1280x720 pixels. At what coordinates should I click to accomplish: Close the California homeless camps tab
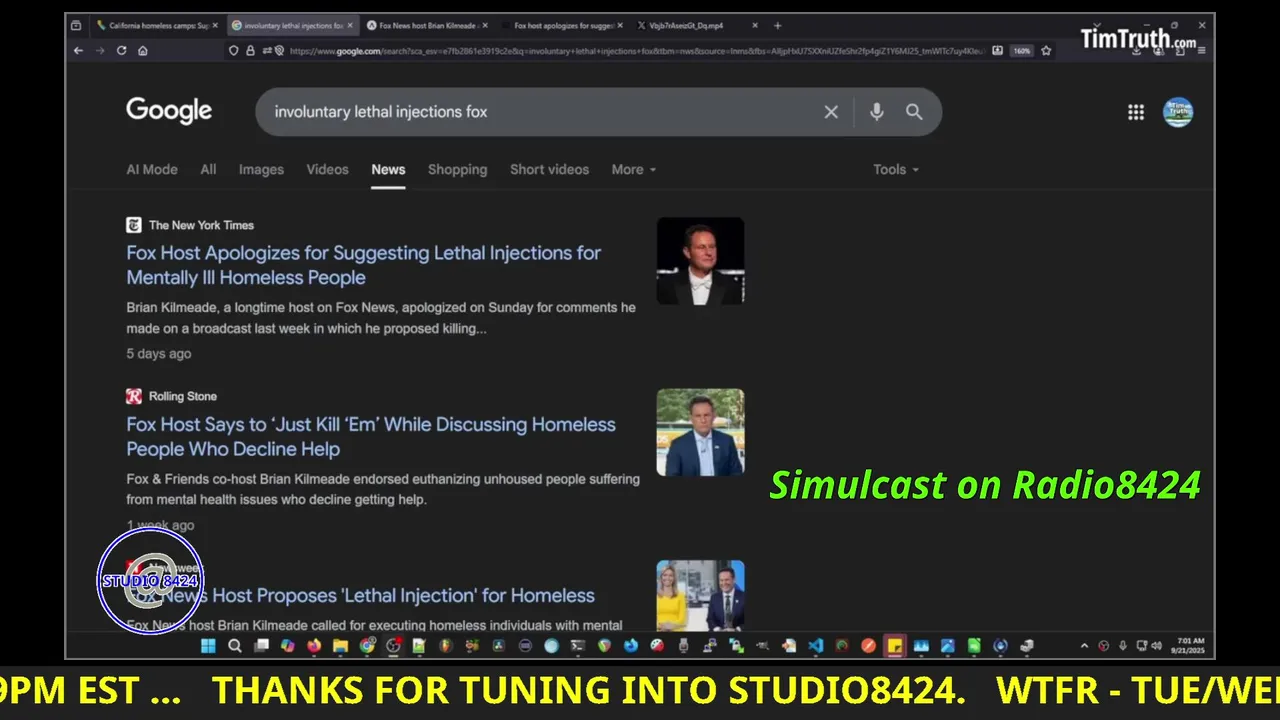point(214,25)
